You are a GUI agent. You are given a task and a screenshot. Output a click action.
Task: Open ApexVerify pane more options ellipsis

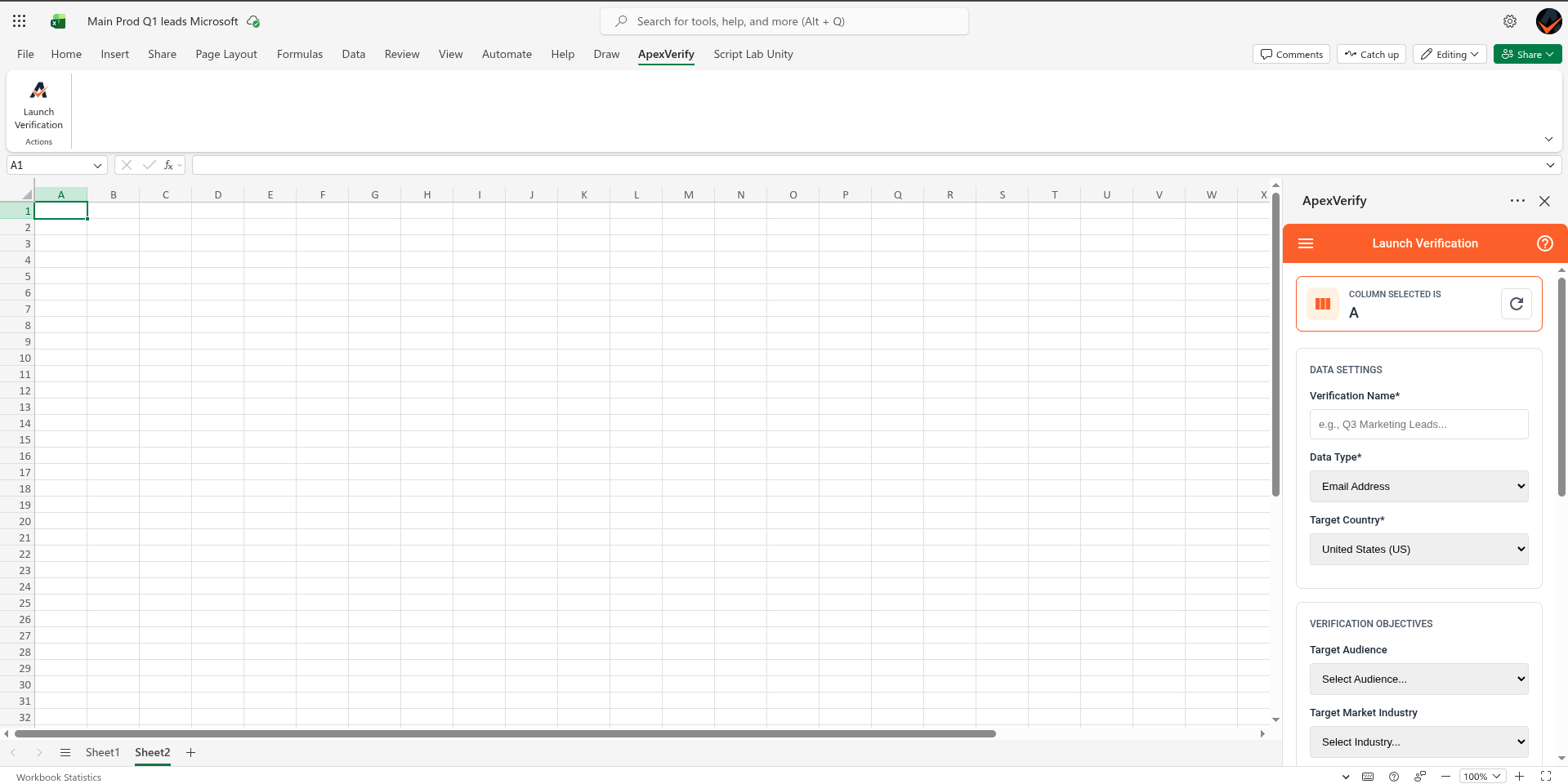[x=1517, y=201]
